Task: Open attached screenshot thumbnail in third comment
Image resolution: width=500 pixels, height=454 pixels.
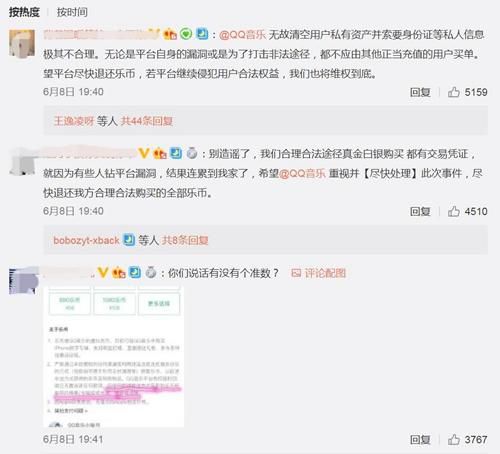Action: tap(114, 356)
